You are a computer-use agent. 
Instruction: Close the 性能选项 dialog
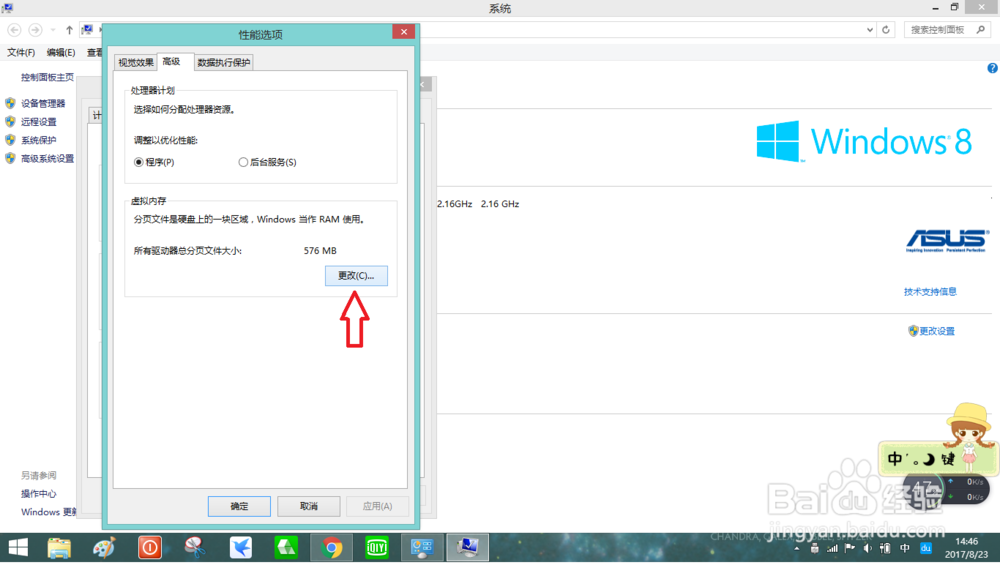(404, 32)
